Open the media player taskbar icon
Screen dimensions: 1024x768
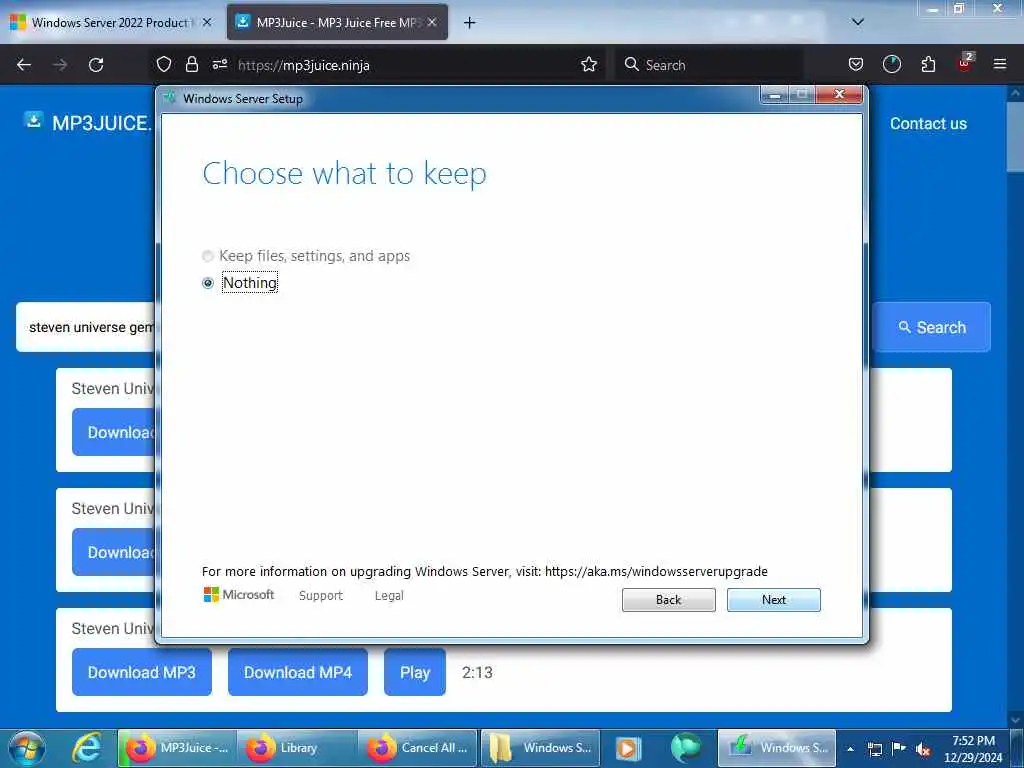pos(628,748)
